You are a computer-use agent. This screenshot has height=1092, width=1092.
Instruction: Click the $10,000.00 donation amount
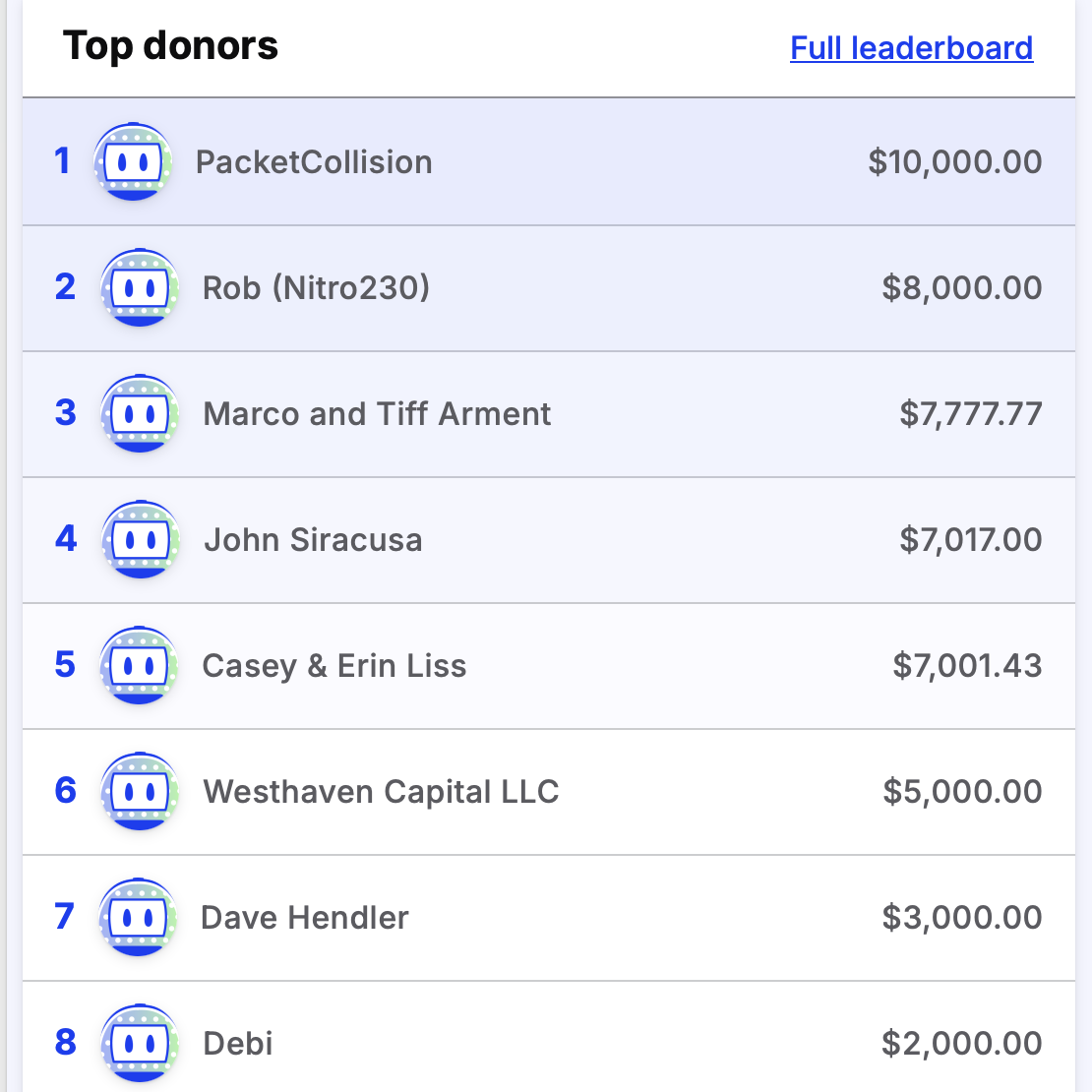pyautogui.click(x=955, y=162)
